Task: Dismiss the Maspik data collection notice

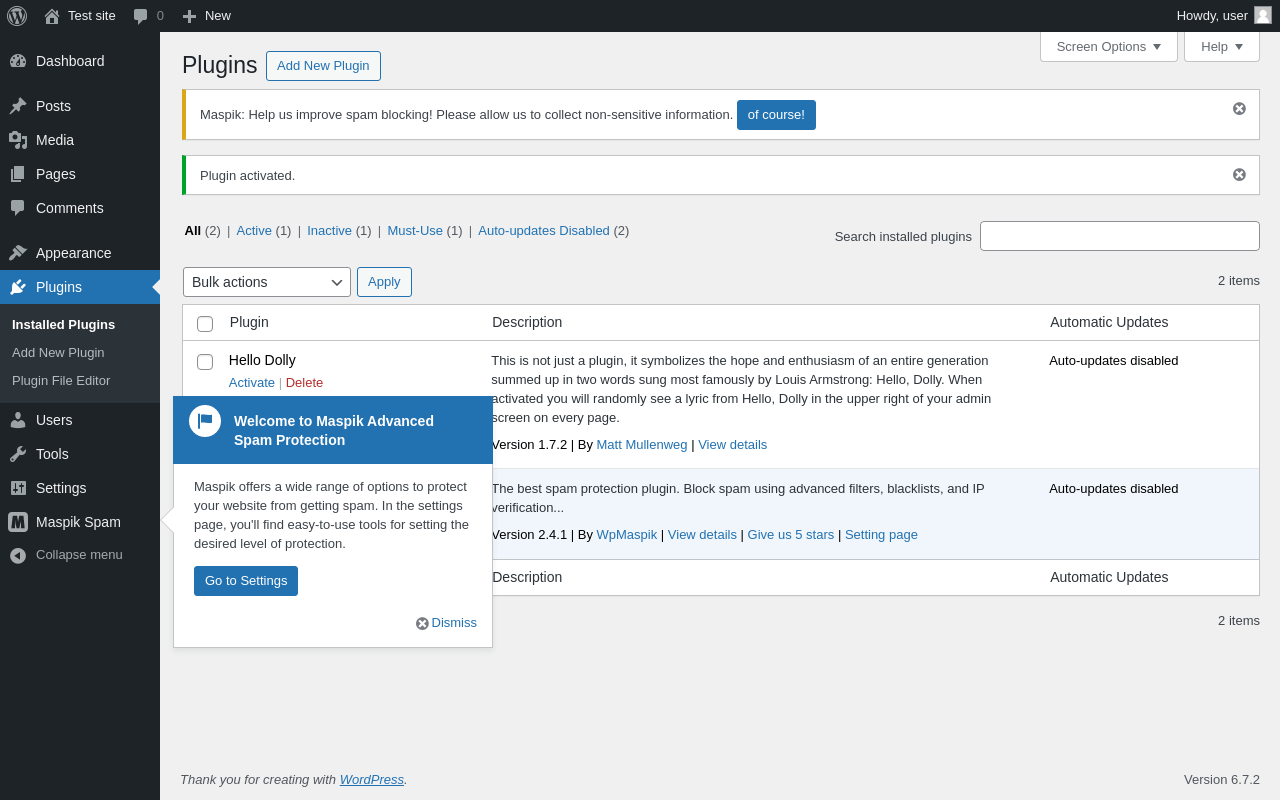Action: (1239, 108)
